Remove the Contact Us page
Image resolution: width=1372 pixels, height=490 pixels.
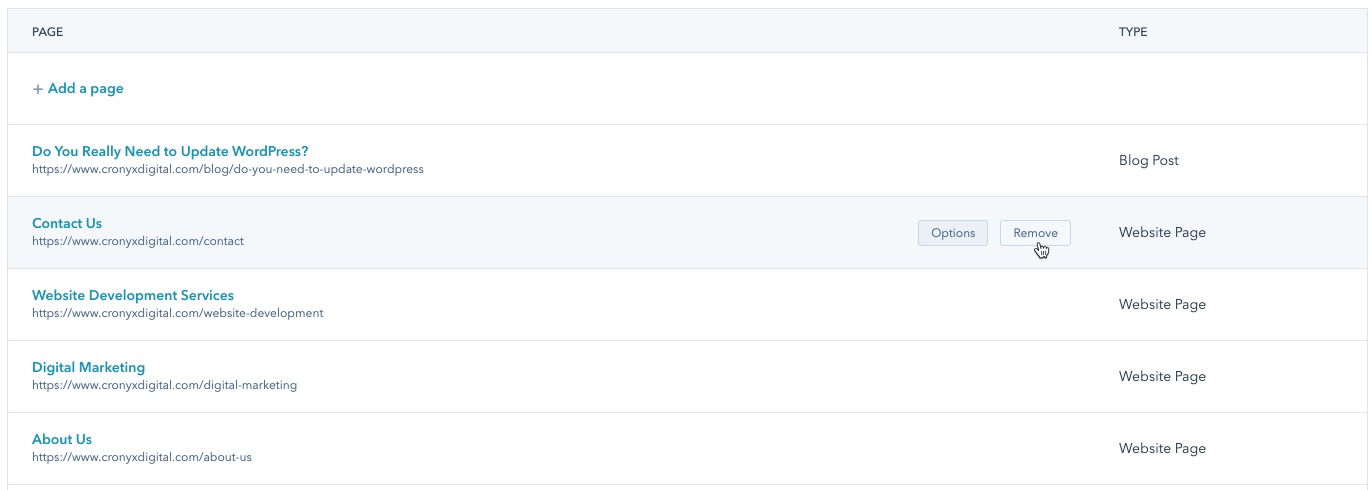1035,233
